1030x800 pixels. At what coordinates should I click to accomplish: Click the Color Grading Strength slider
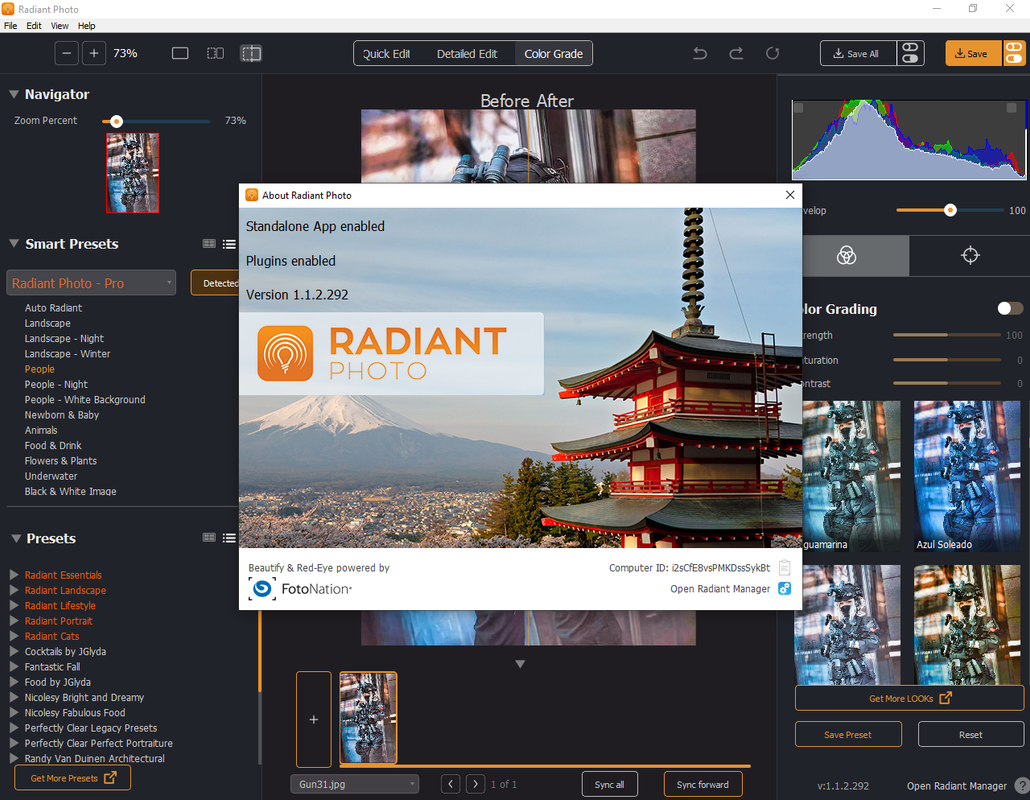coord(947,335)
